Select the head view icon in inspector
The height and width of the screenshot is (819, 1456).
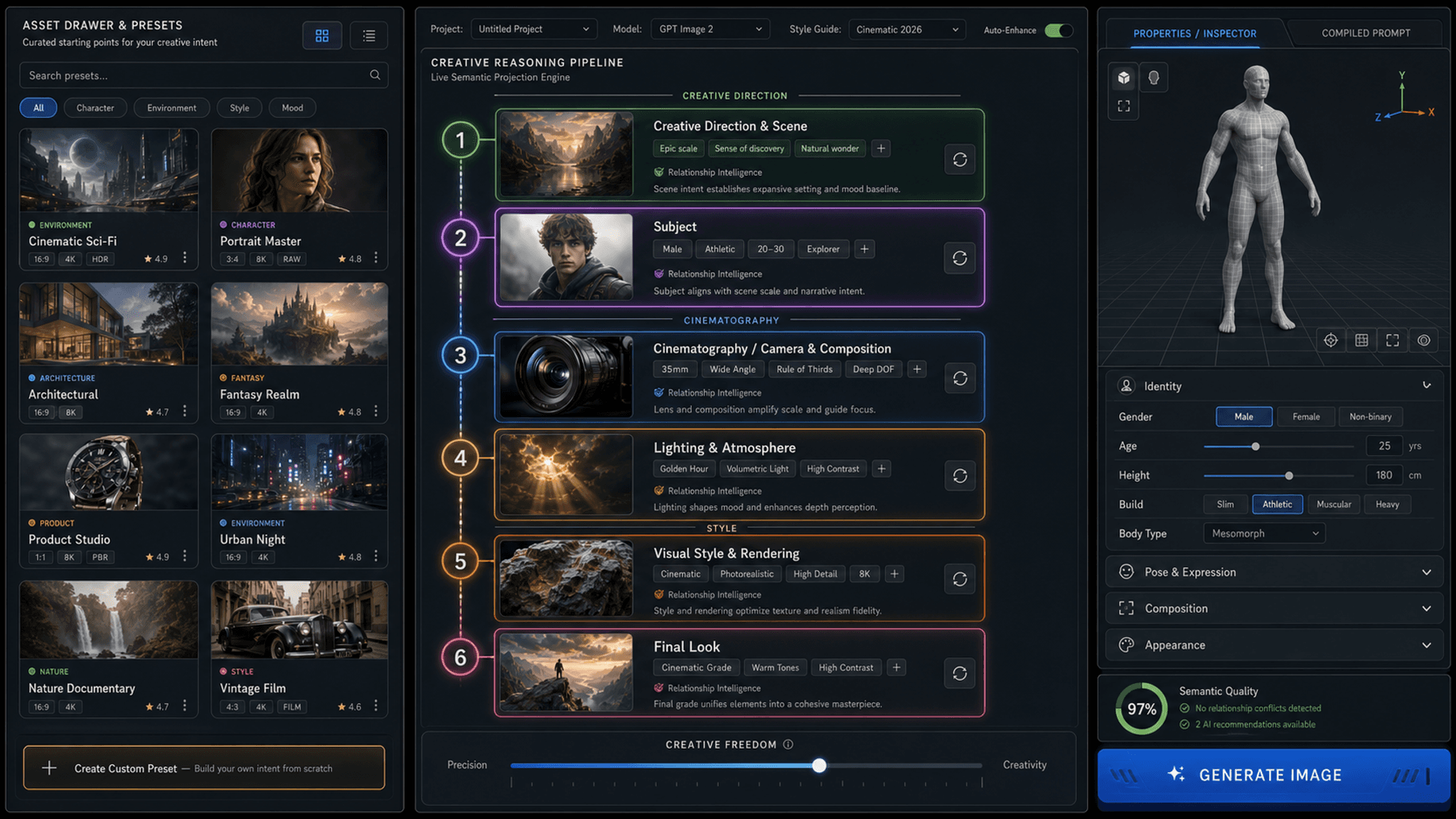tap(1154, 77)
